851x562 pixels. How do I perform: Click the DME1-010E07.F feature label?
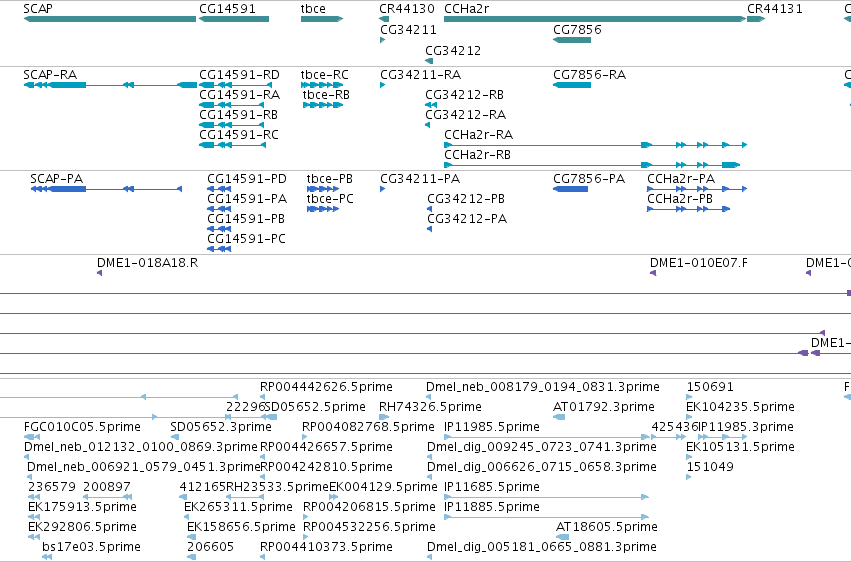pyautogui.click(x=698, y=263)
